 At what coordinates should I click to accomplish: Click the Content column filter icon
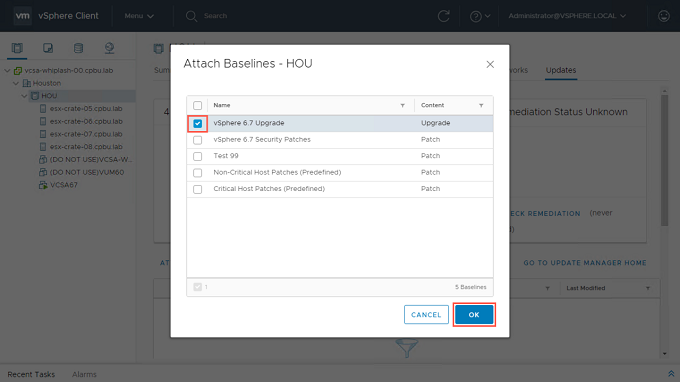pos(481,105)
